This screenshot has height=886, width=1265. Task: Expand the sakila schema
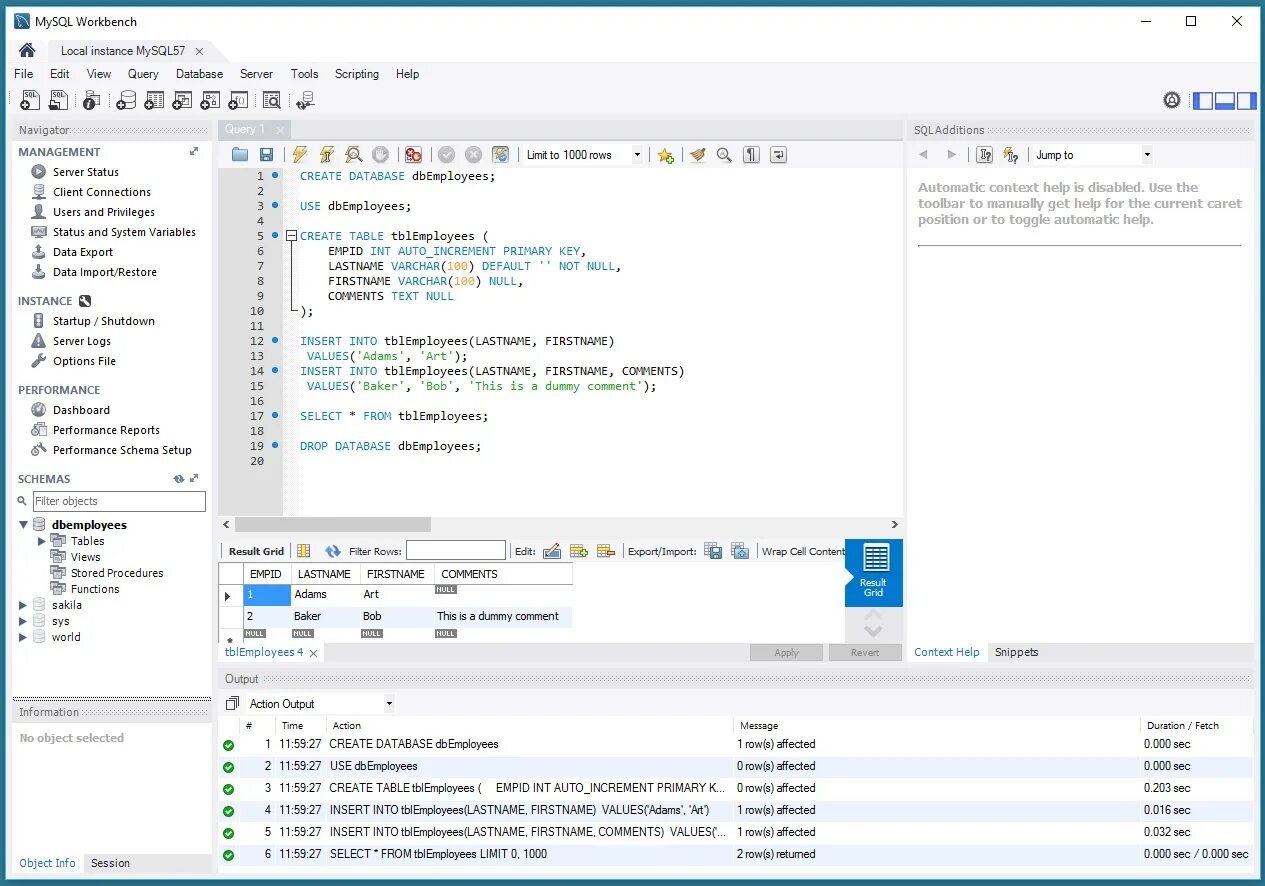[x=24, y=605]
